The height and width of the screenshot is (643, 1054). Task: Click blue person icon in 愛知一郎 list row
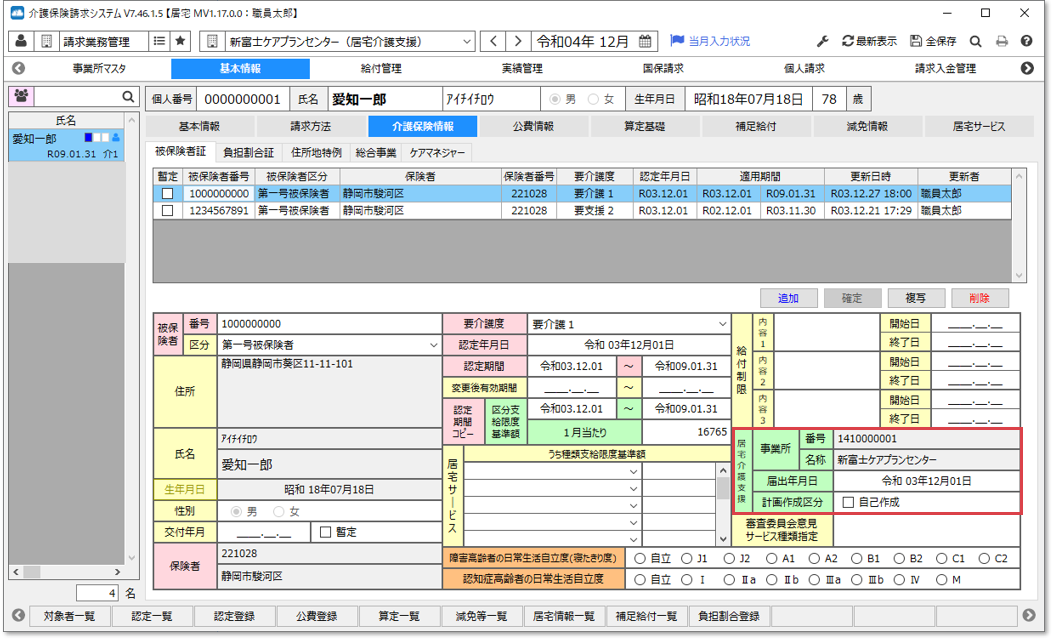(x=116, y=138)
